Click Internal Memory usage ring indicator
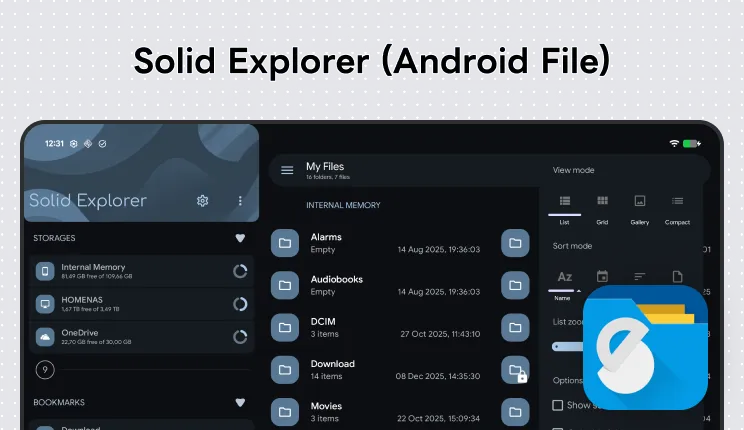 (240, 271)
